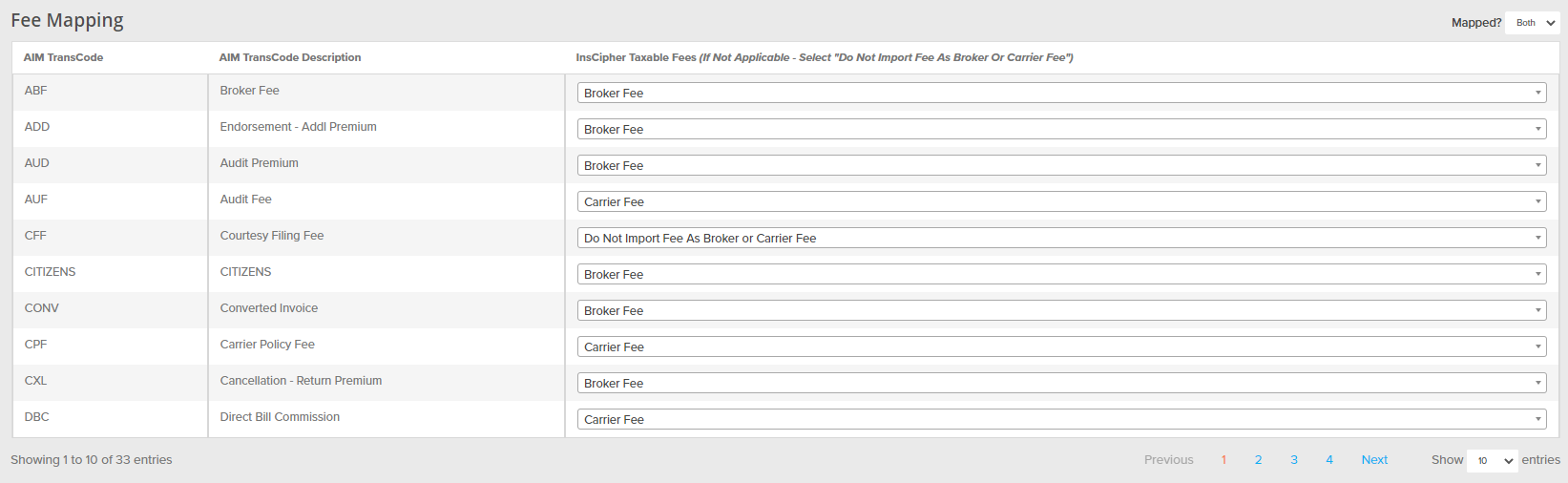
Task: Go to page 2 of entries
Action: (1259, 460)
